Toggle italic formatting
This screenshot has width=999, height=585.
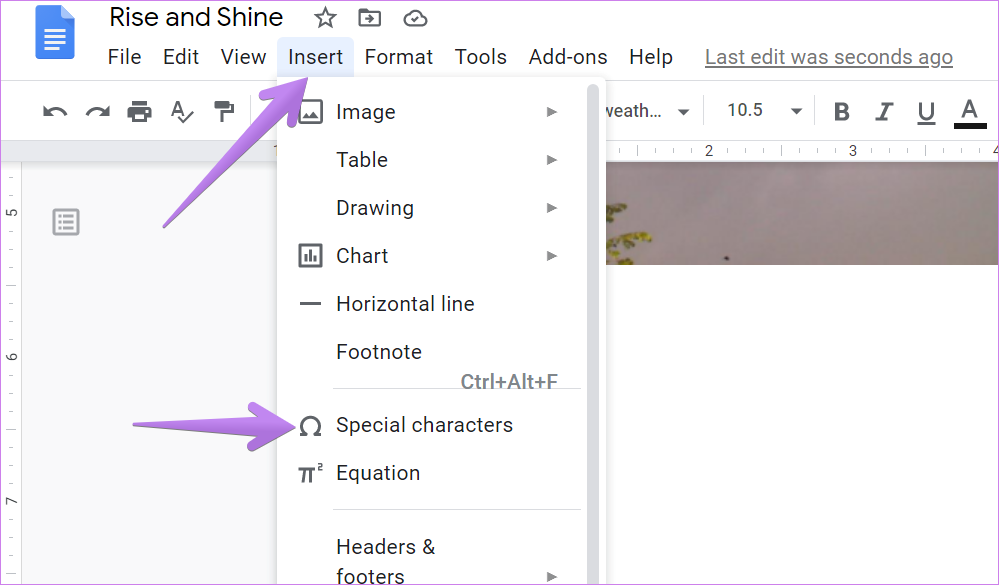884,111
